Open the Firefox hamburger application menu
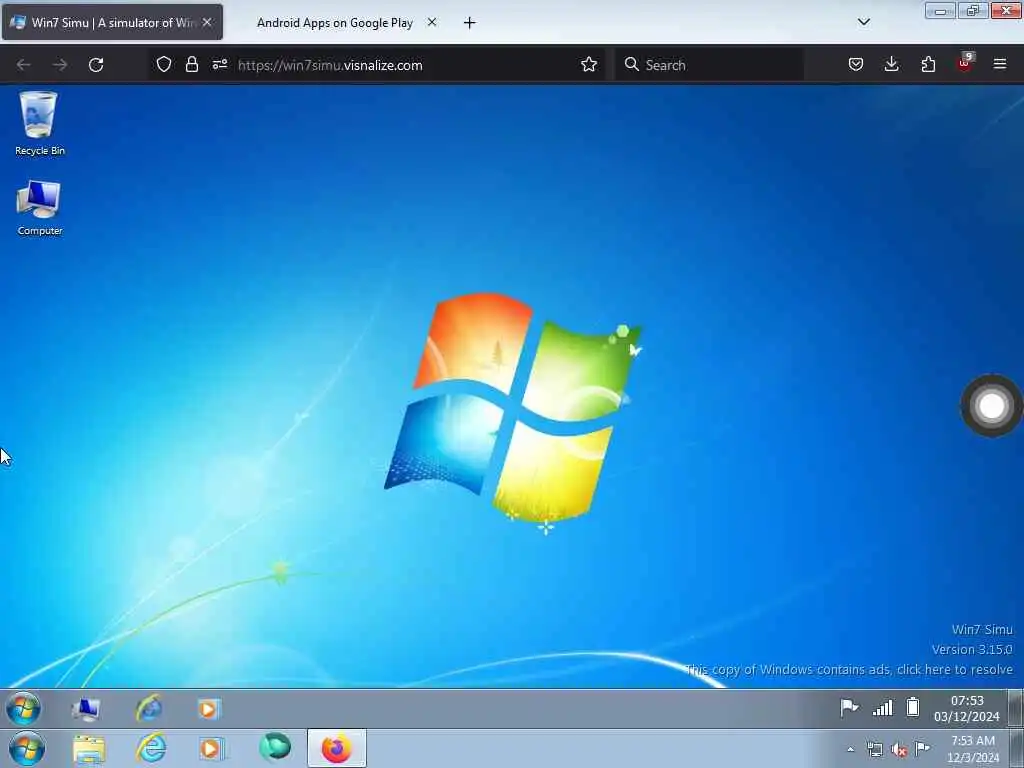The height and width of the screenshot is (768, 1024). click(x=1000, y=64)
